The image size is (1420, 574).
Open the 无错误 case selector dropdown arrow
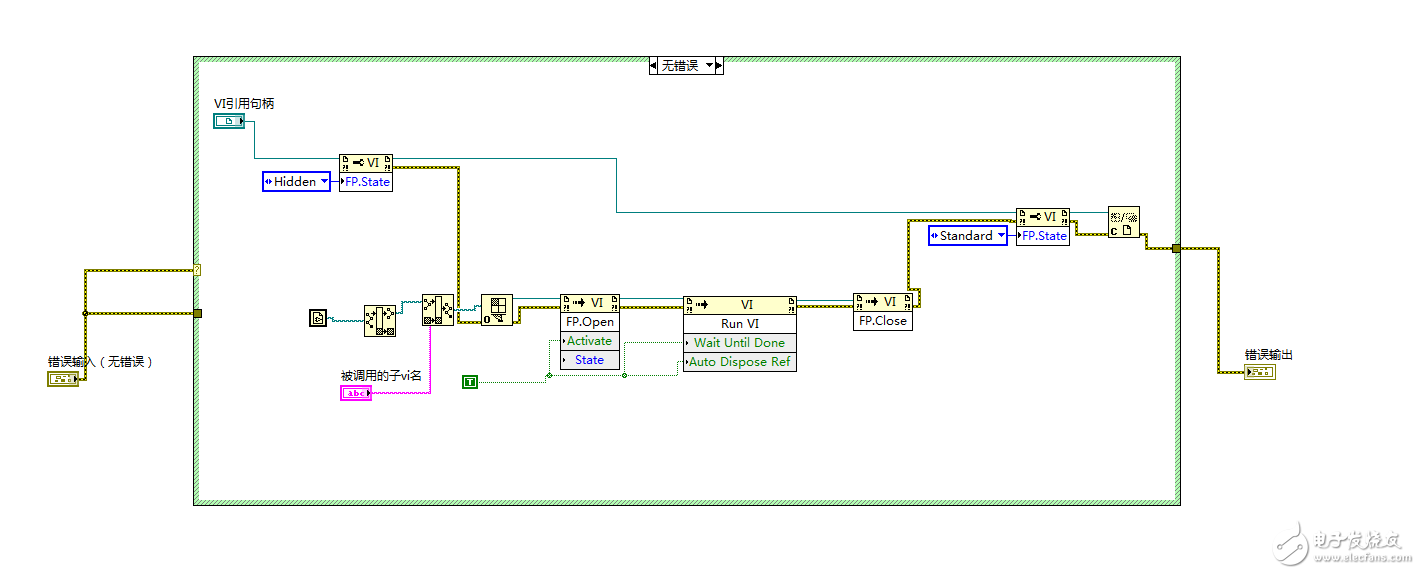coord(710,65)
